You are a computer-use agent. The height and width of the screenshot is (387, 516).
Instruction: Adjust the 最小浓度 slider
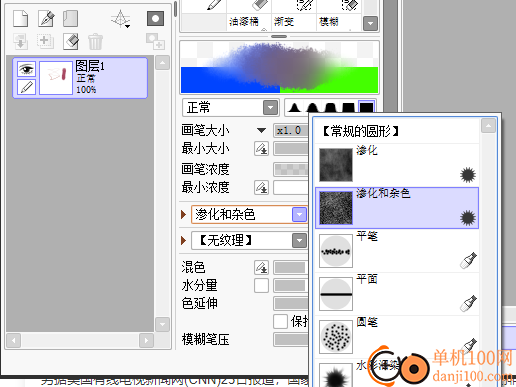291,187
